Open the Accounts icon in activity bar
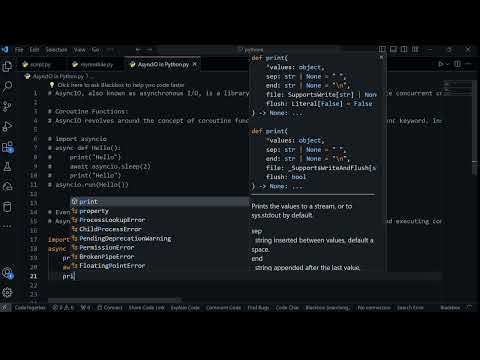 pyautogui.click(x=7, y=273)
